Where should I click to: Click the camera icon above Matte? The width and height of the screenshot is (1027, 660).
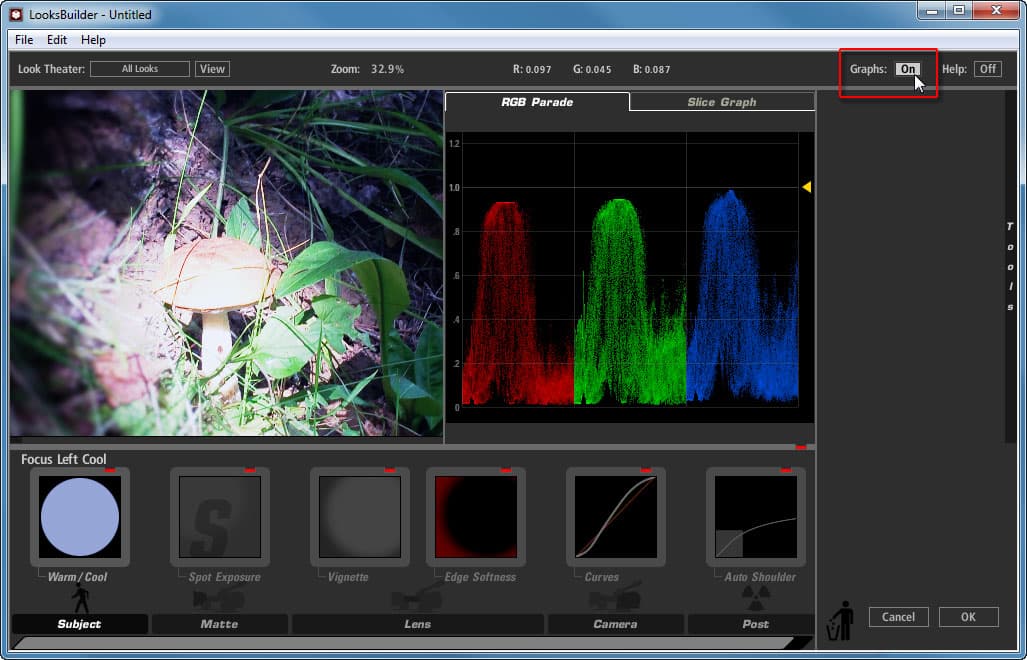pyautogui.click(x=219, y=599)
